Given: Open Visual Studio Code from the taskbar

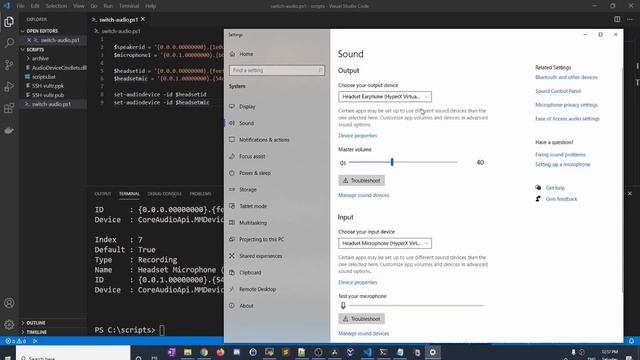Looking at the screenshot, I should [367, 352].
